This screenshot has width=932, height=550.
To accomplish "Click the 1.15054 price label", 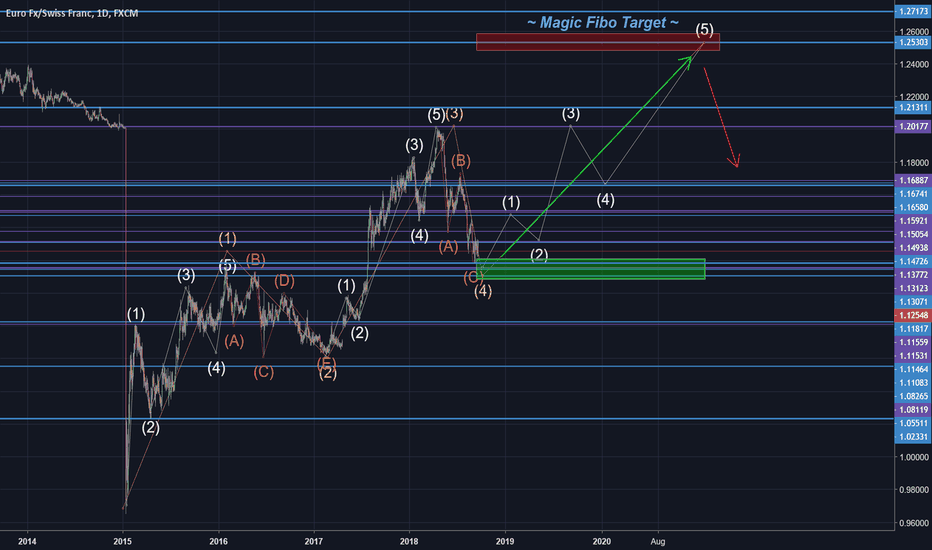I will [912, 234].
